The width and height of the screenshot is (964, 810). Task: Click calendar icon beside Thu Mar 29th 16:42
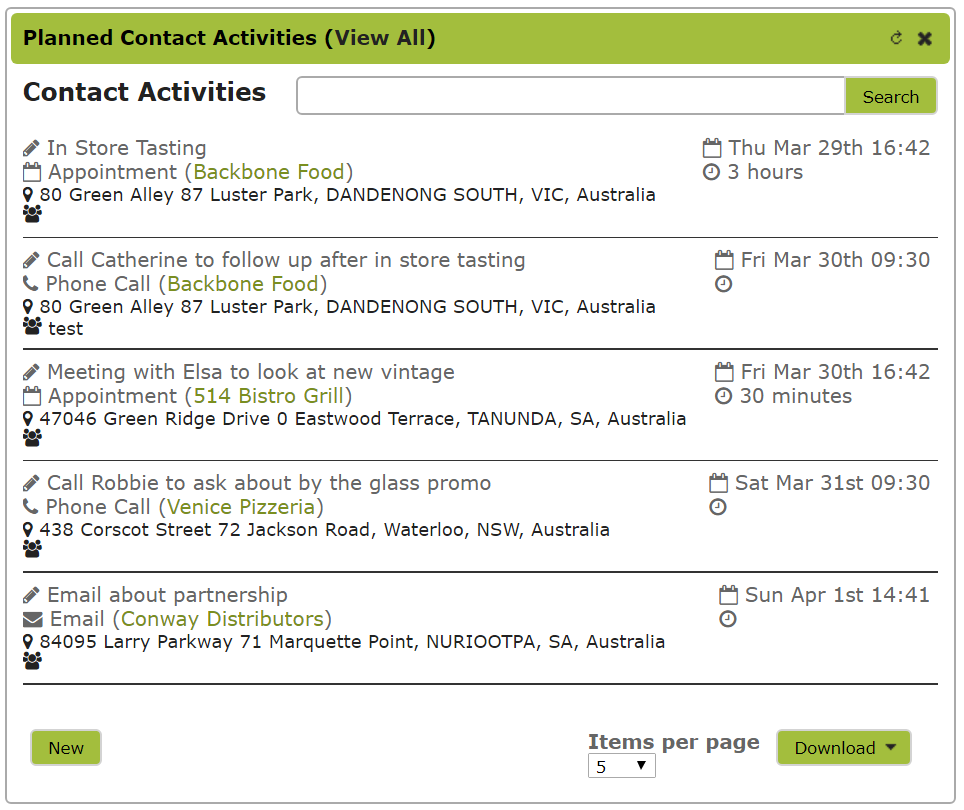point(712,148)
